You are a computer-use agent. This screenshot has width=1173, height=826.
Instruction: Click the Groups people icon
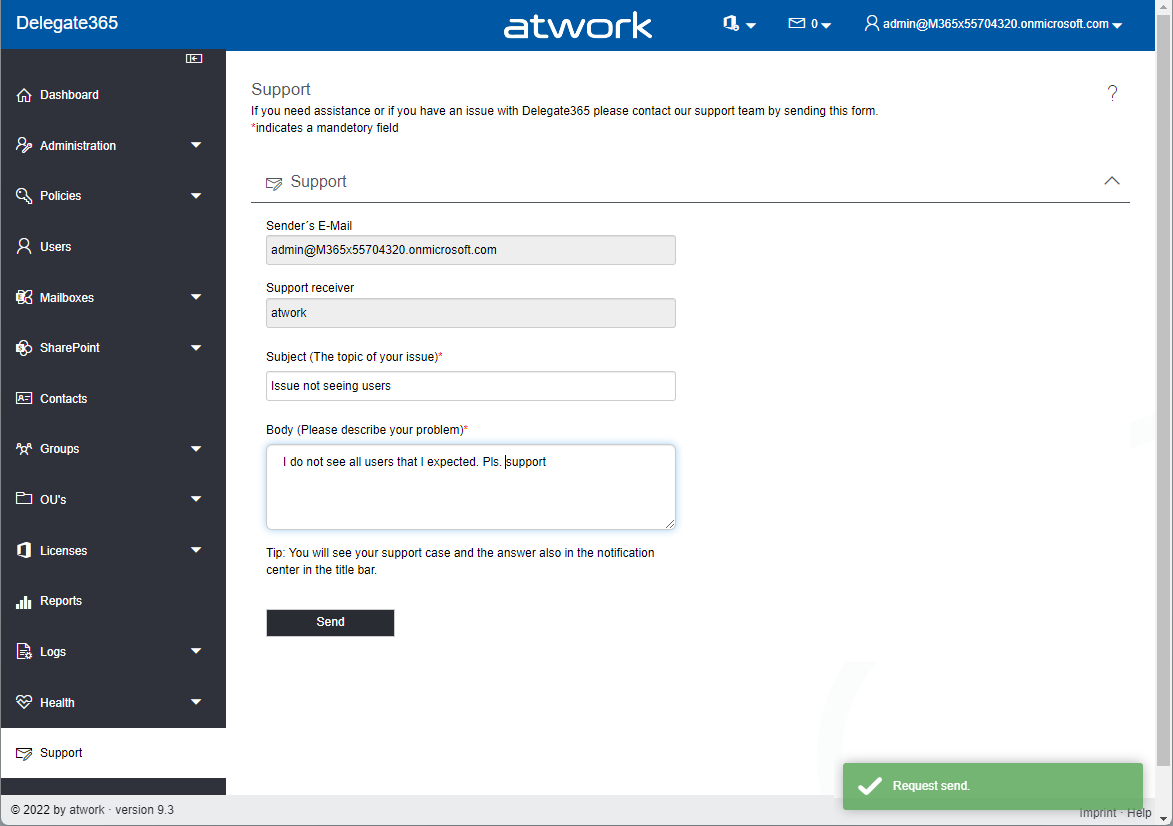coord(24,449)
